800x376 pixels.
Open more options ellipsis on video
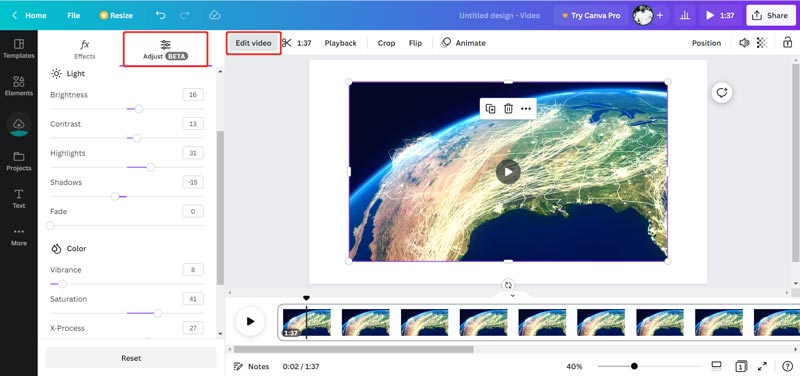pyautogui.click(x=526, y=109)
